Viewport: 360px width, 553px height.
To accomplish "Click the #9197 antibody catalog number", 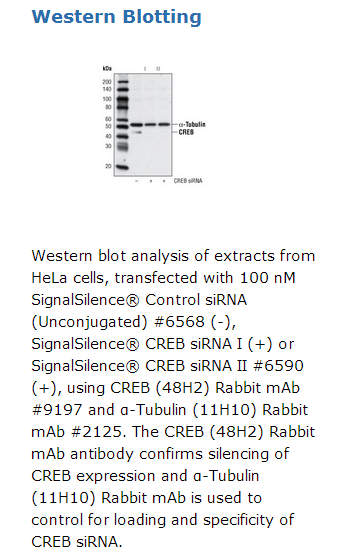I will 57,410.
